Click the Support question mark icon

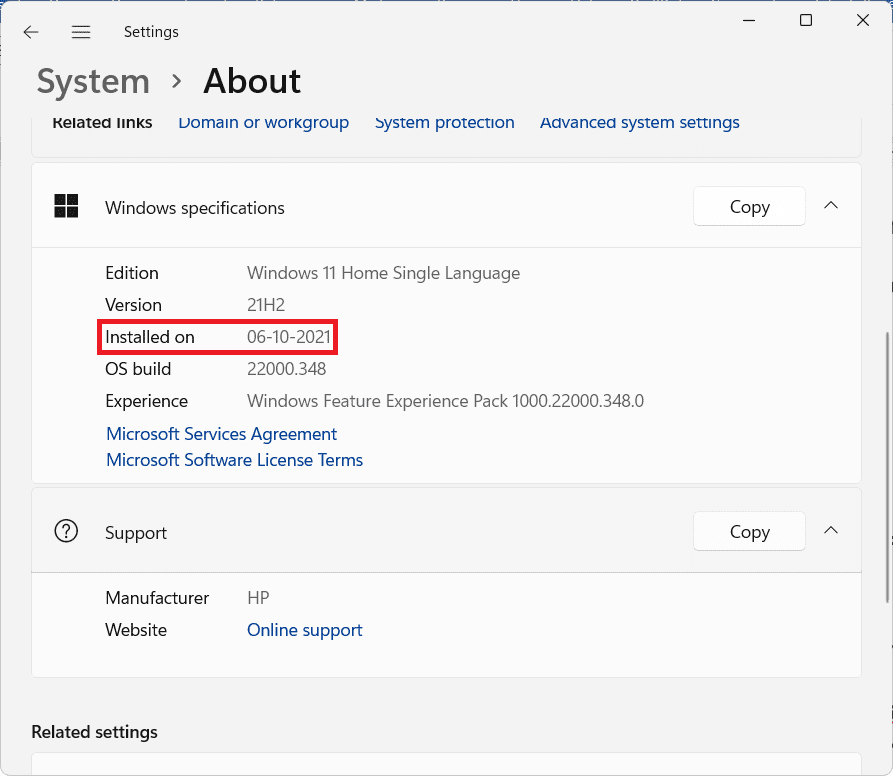[x=66, y=531]
